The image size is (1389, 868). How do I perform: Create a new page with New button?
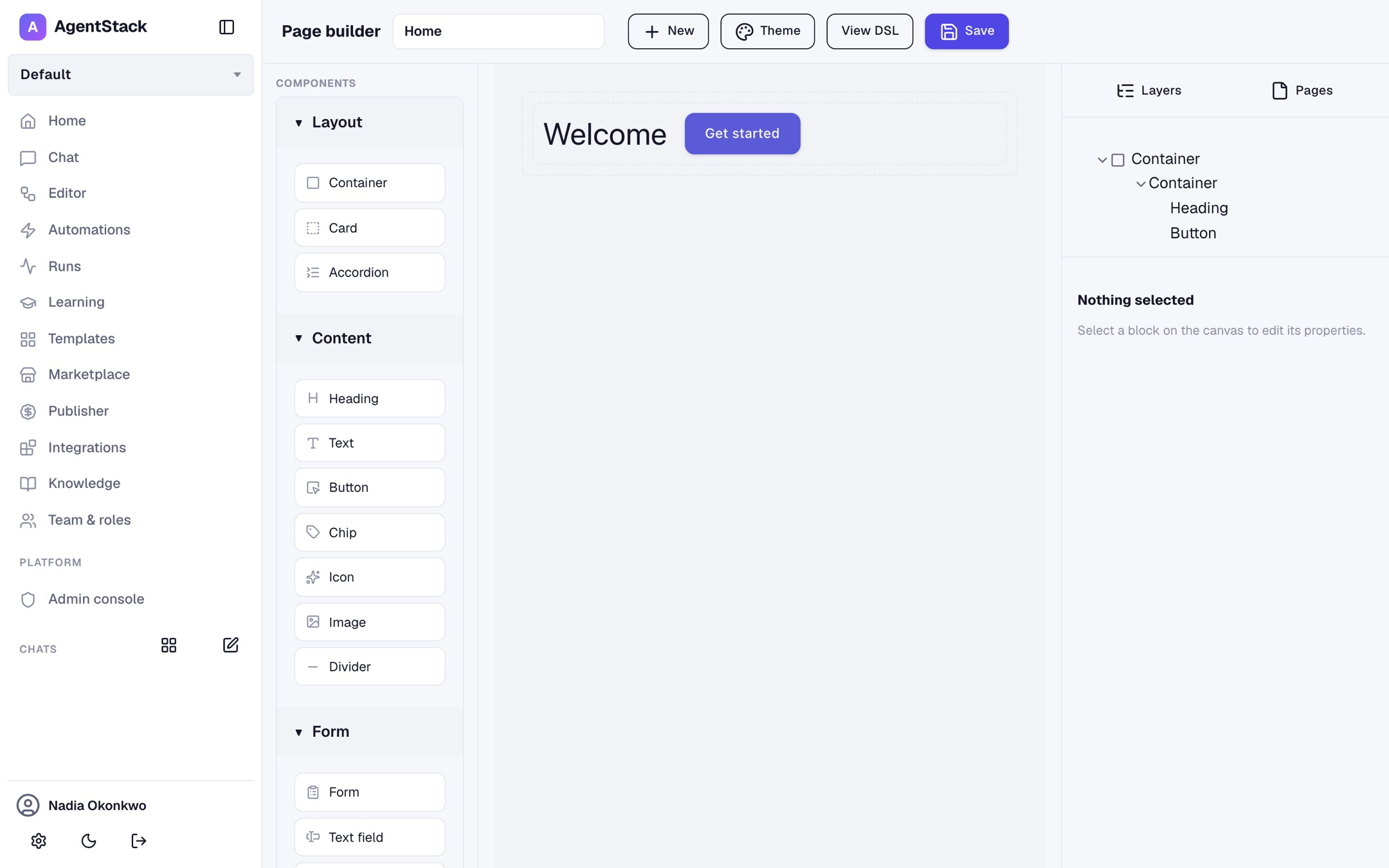coord(668,31)
